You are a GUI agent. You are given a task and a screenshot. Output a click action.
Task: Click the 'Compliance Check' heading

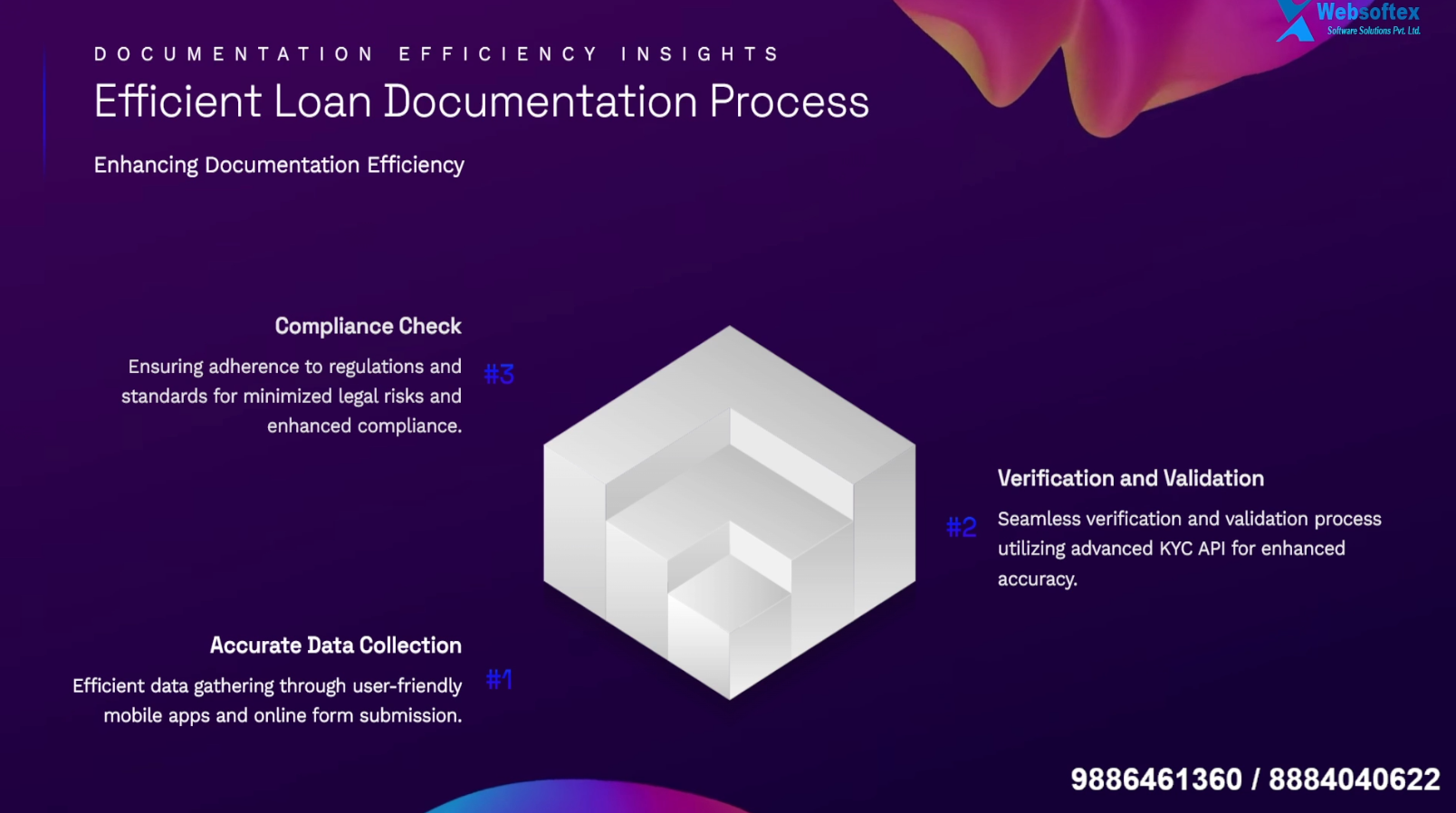[x=368, y=326]
